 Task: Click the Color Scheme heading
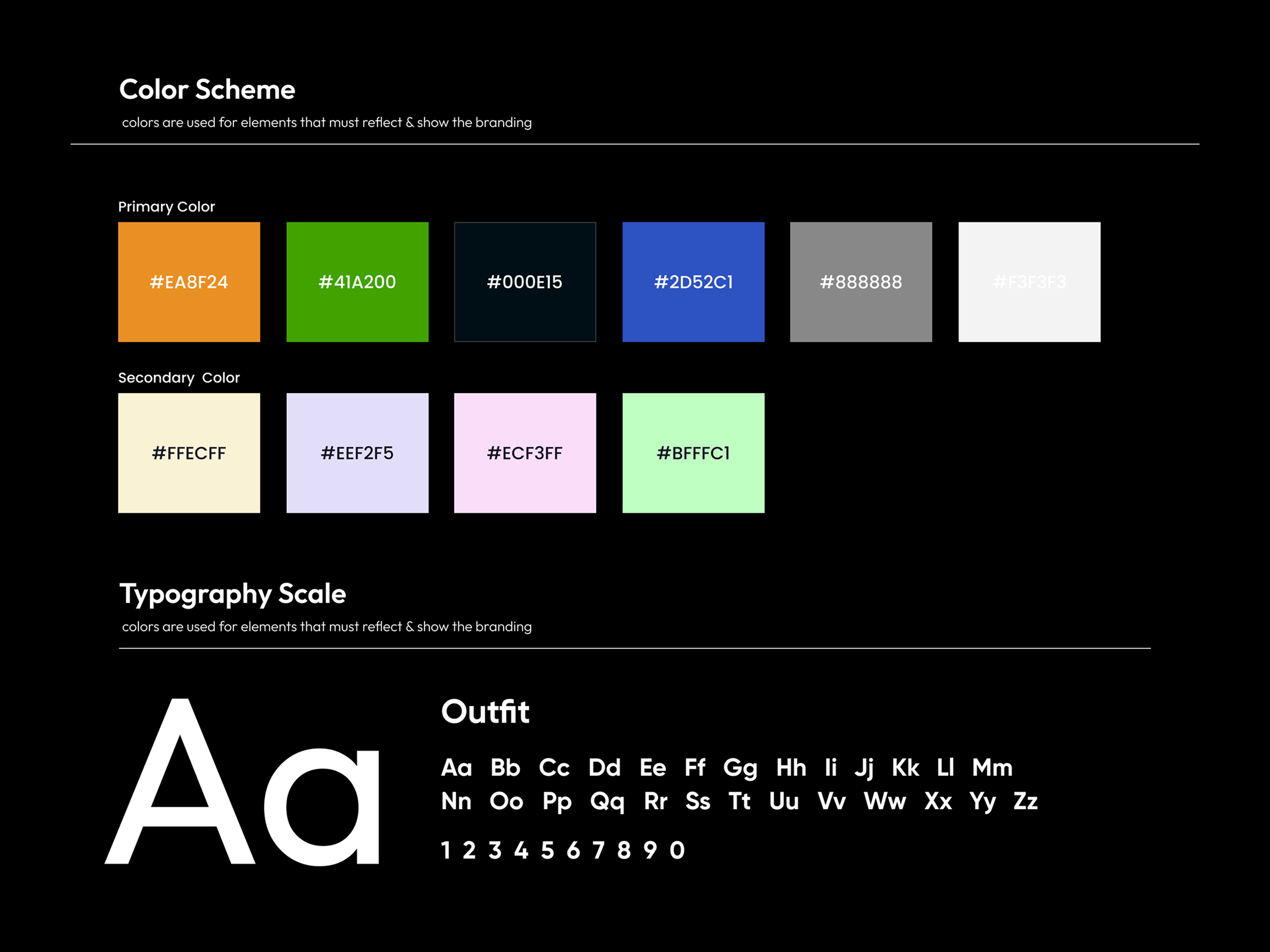207,89
